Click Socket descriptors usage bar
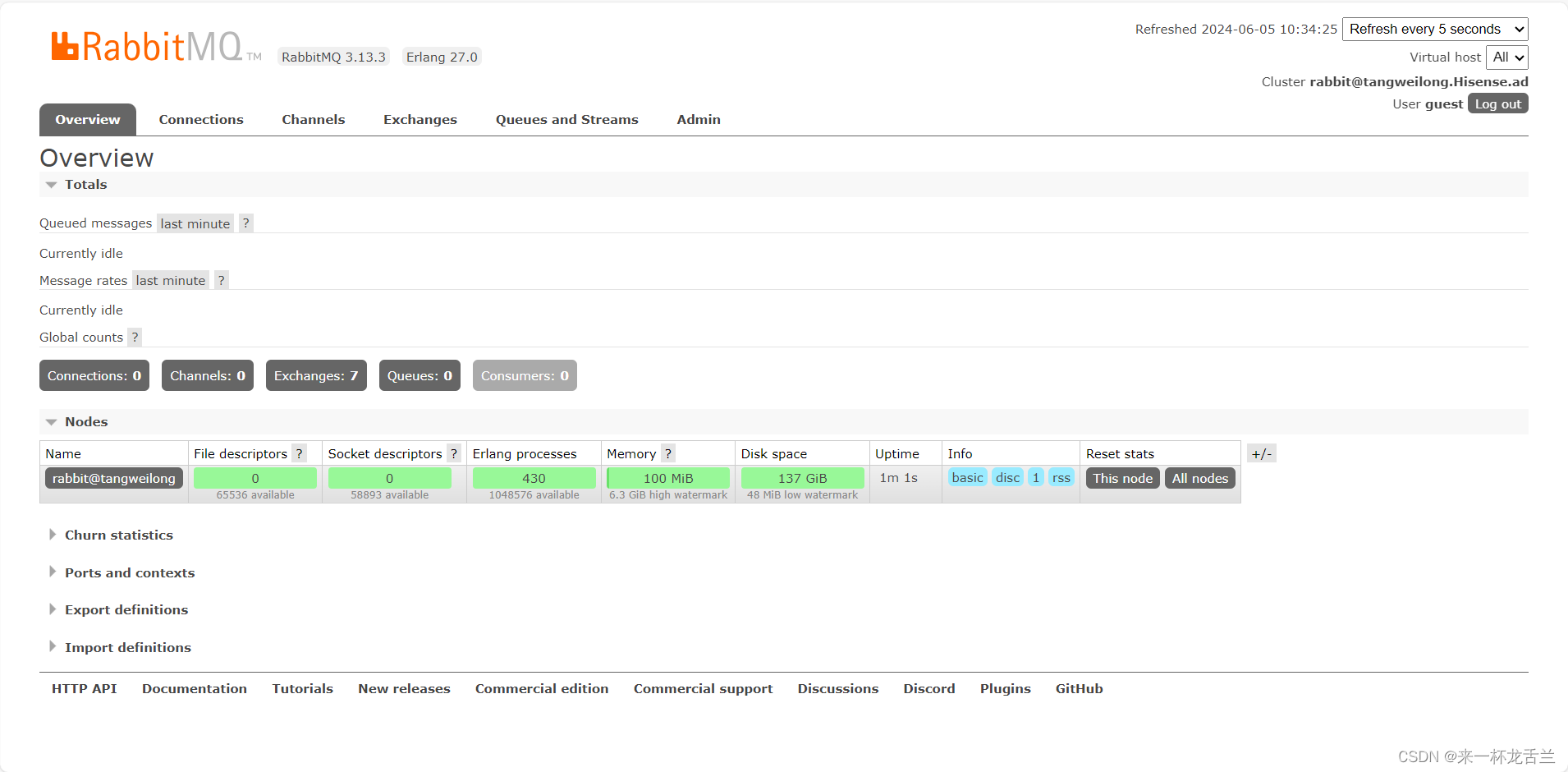Screen dimensions: 1568x772 (x=390, y=478)
